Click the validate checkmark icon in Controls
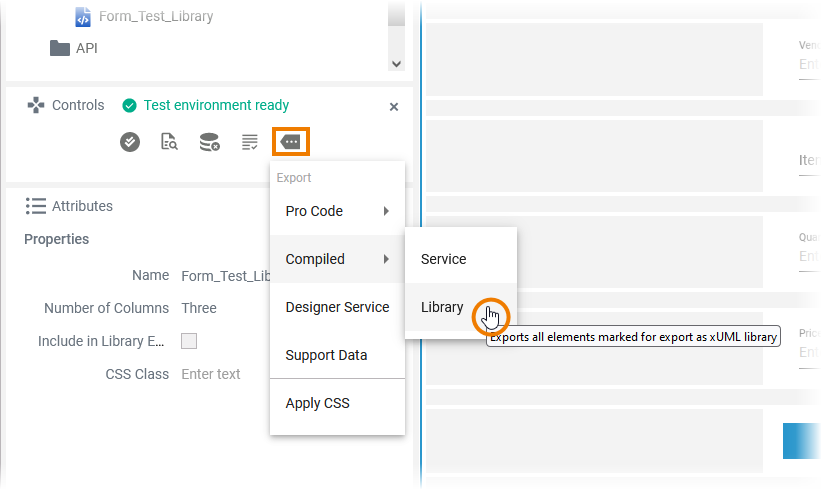Viewport: 822px width, 490px height. pos(130,143)
